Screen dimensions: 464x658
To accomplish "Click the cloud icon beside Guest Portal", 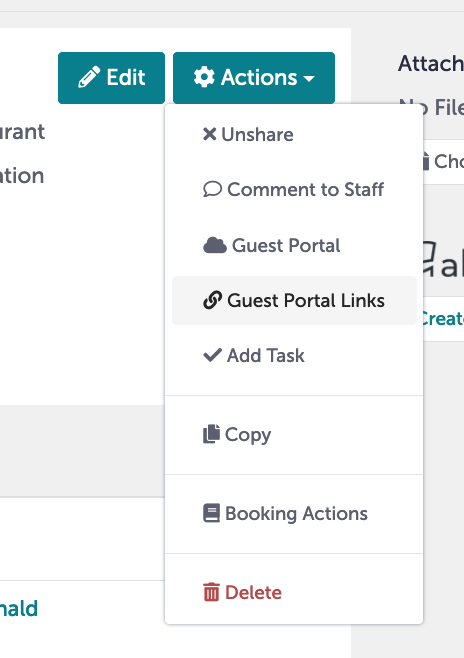I will (x=215, y=245).
